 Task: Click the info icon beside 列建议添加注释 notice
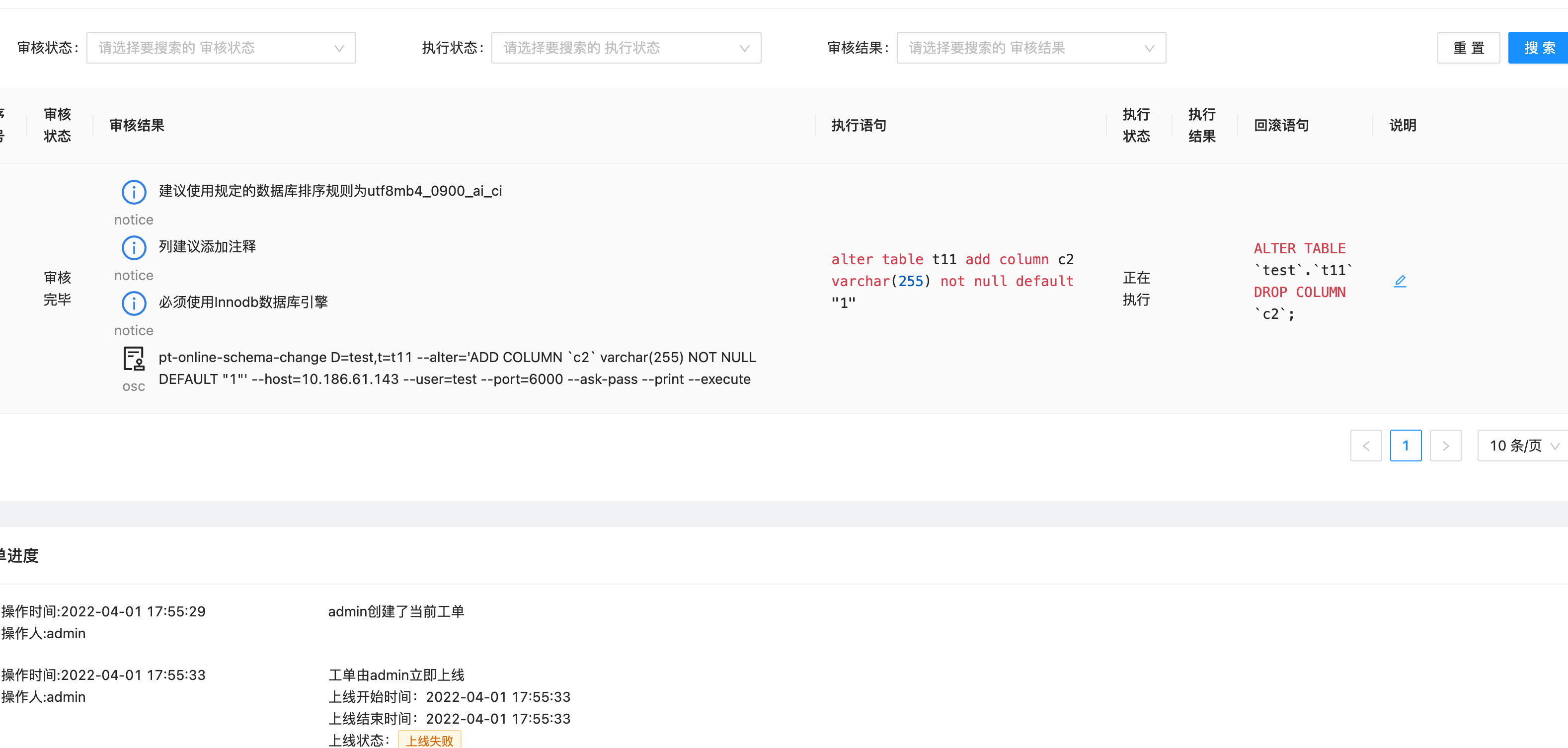pos(133,247)
